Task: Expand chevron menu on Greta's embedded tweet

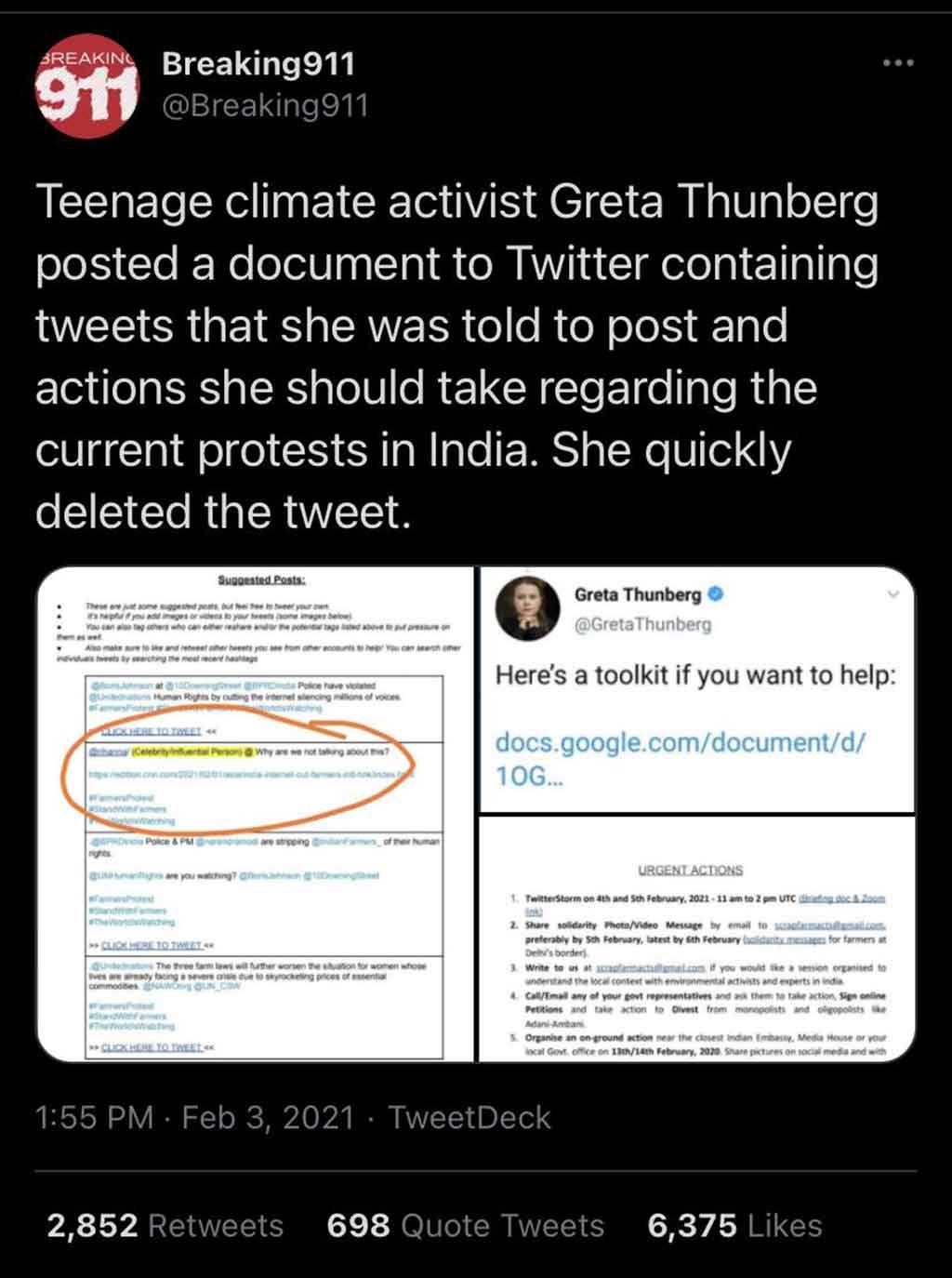Action: (x=894, y=594)
